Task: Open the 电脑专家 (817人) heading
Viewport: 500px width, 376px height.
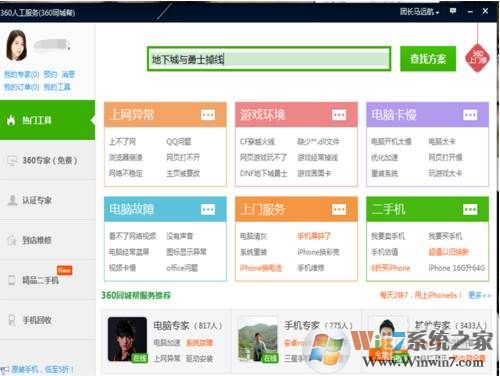Action: point(188,325)
